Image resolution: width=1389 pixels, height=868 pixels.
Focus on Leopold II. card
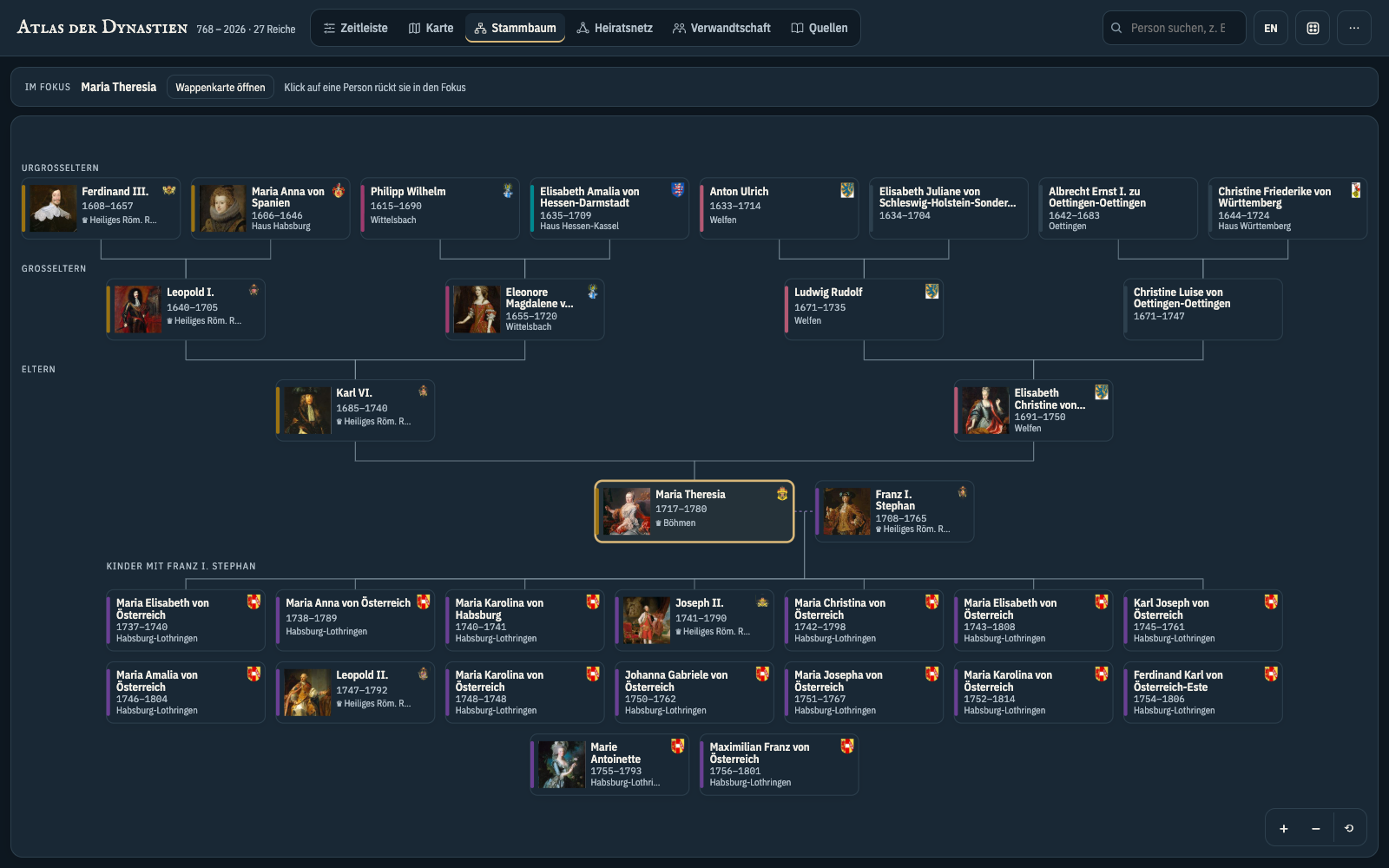[x=355, y=693]
